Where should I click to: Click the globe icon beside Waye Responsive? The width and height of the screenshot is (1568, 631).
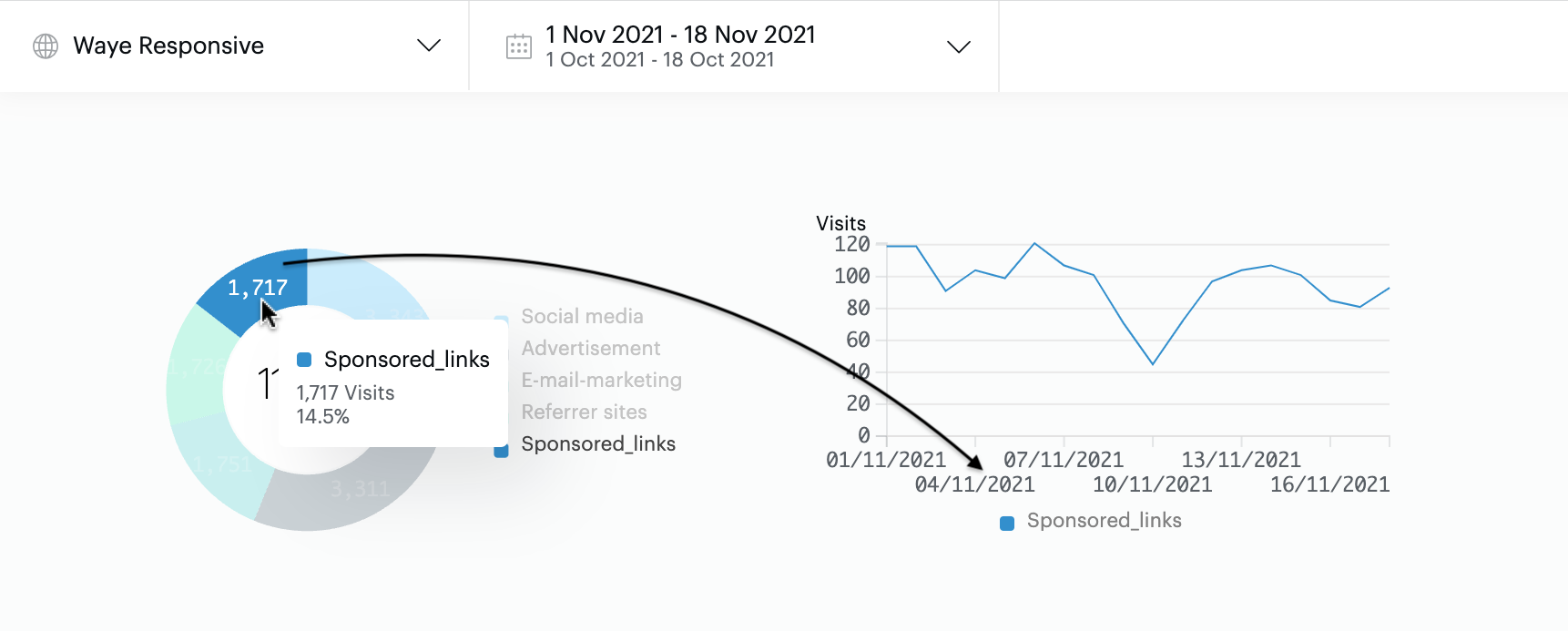(46, 46)
